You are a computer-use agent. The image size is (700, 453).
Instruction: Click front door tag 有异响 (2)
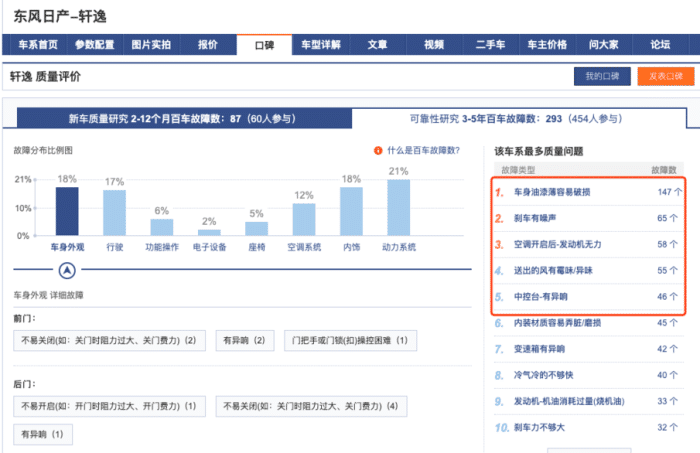[245, 341]
